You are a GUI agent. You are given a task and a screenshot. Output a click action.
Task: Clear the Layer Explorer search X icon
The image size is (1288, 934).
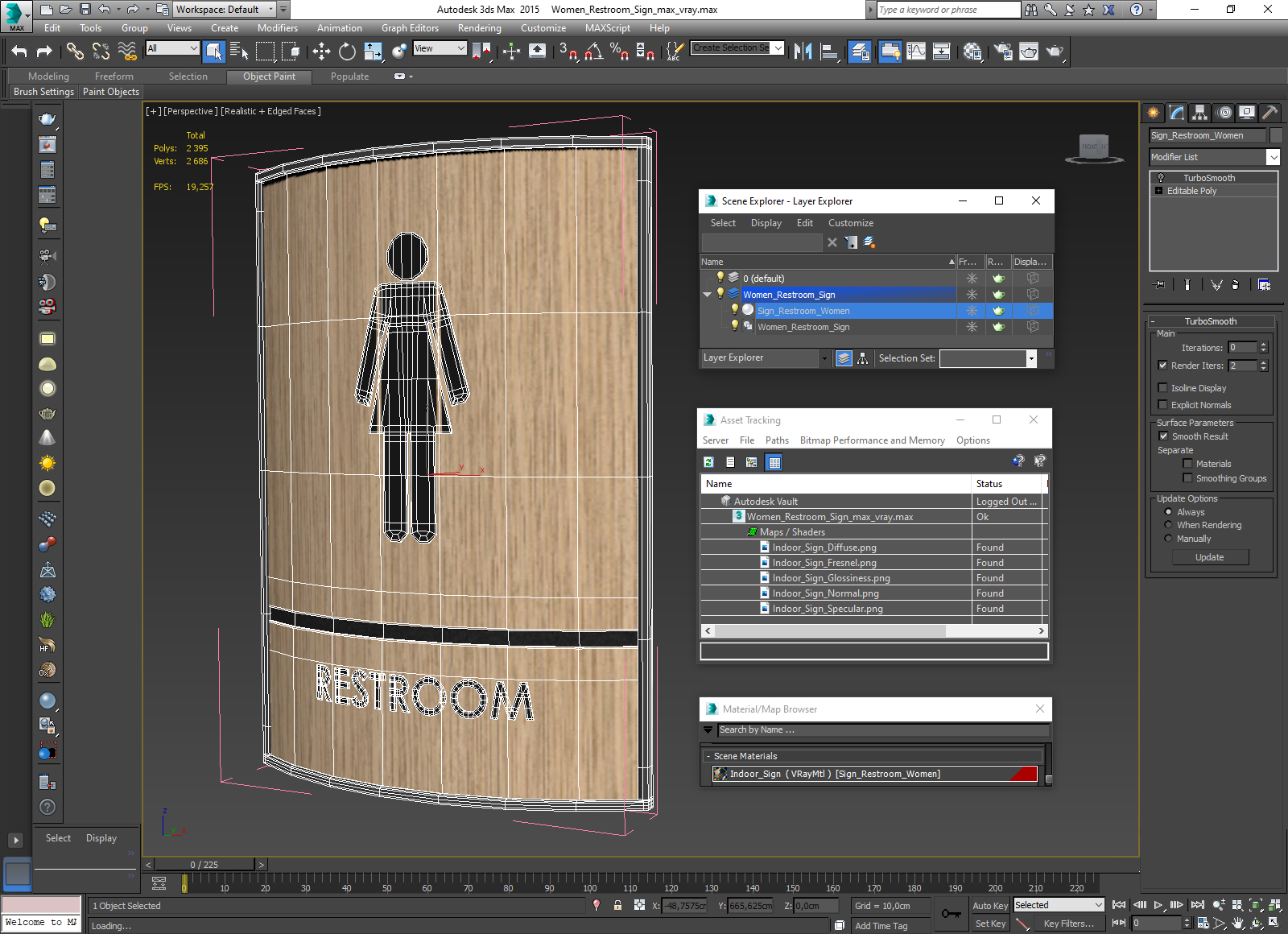832,242
